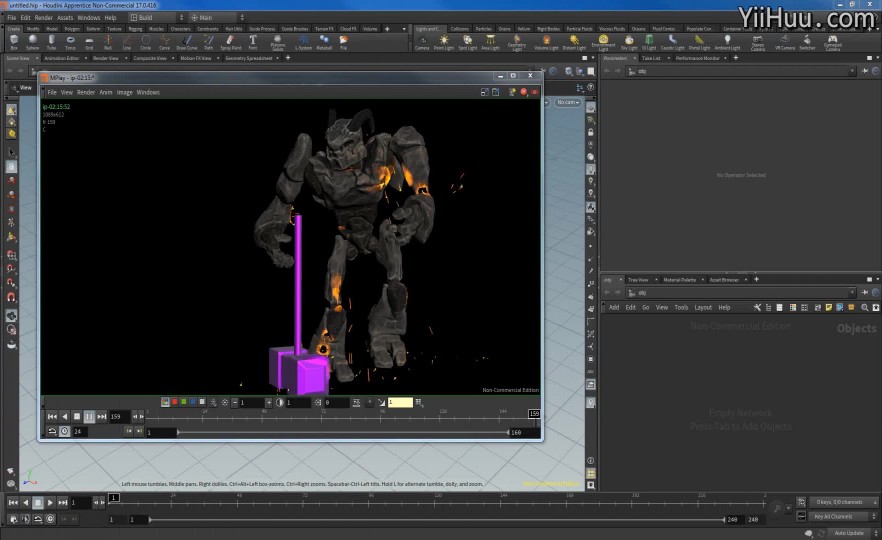This screenshot has height=540, width=882.
Task: Switch to the Performance Monitor tab
Action: pyautogui.click(x=698, y=58)
